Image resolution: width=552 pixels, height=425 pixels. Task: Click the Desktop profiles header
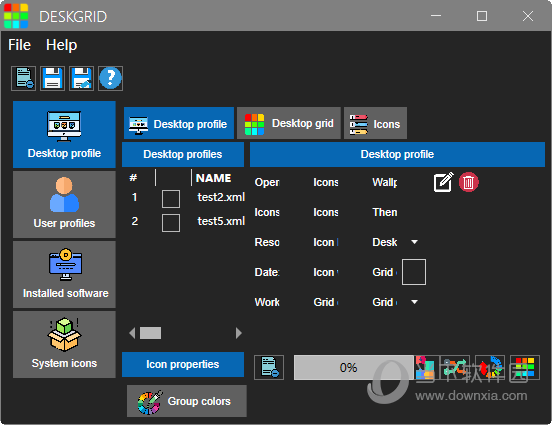[x=183, y=154]
